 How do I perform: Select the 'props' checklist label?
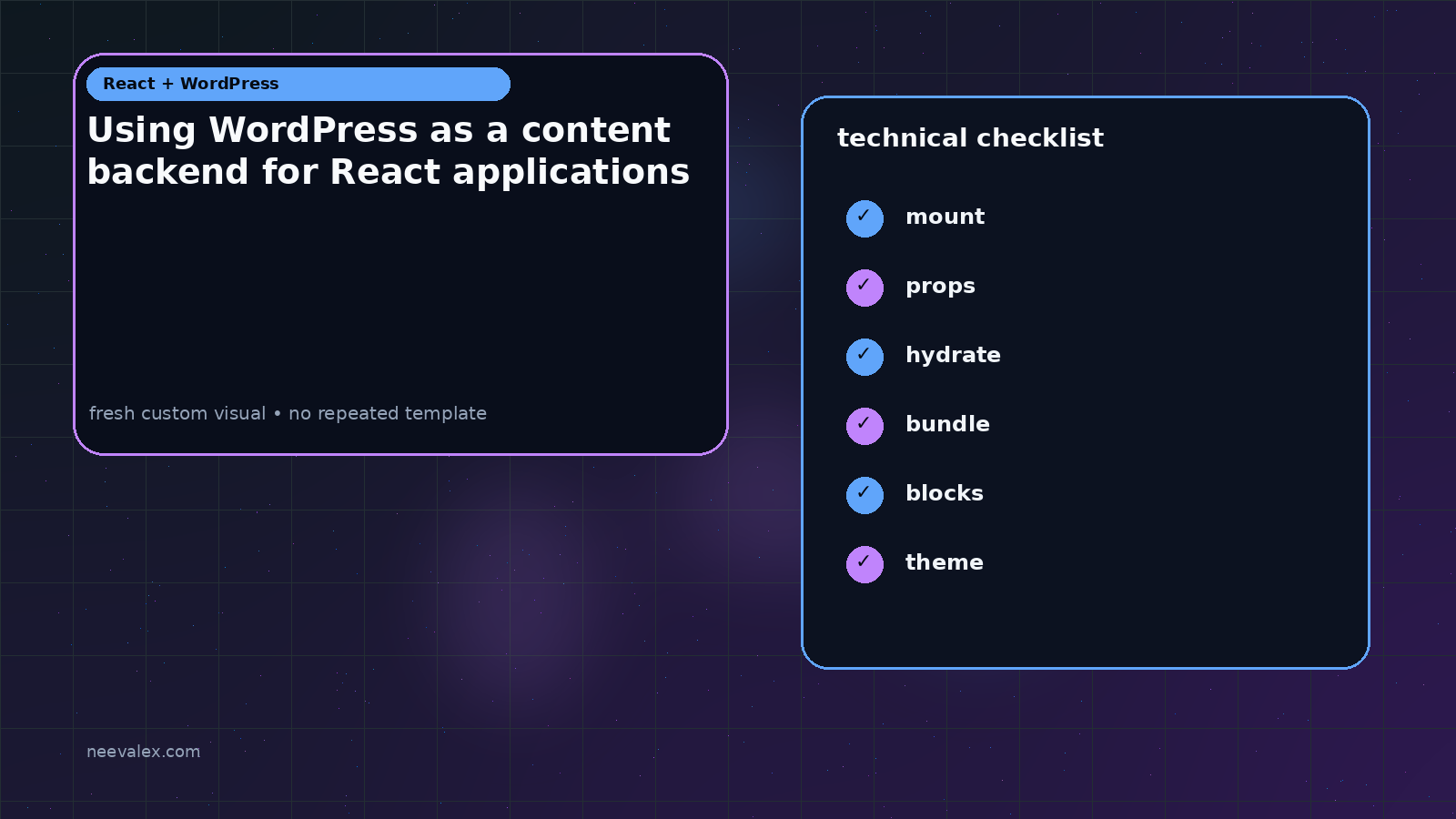click(x=940, y=287)
